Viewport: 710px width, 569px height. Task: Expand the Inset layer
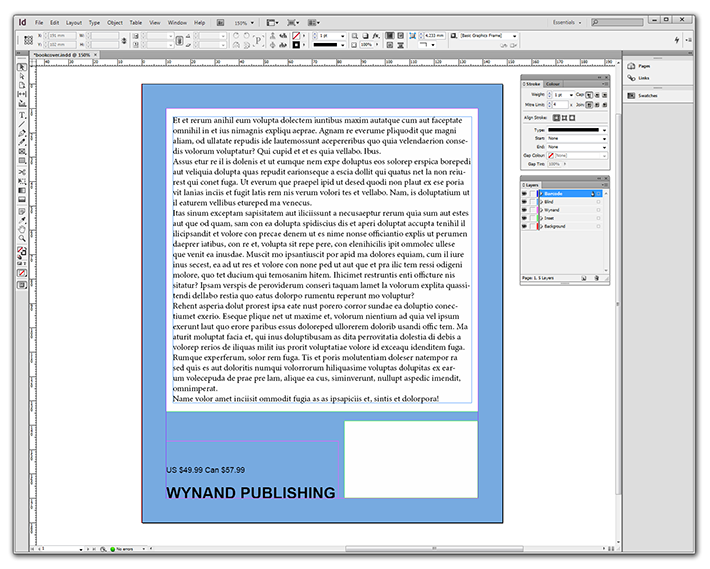[x=542, y=218]
